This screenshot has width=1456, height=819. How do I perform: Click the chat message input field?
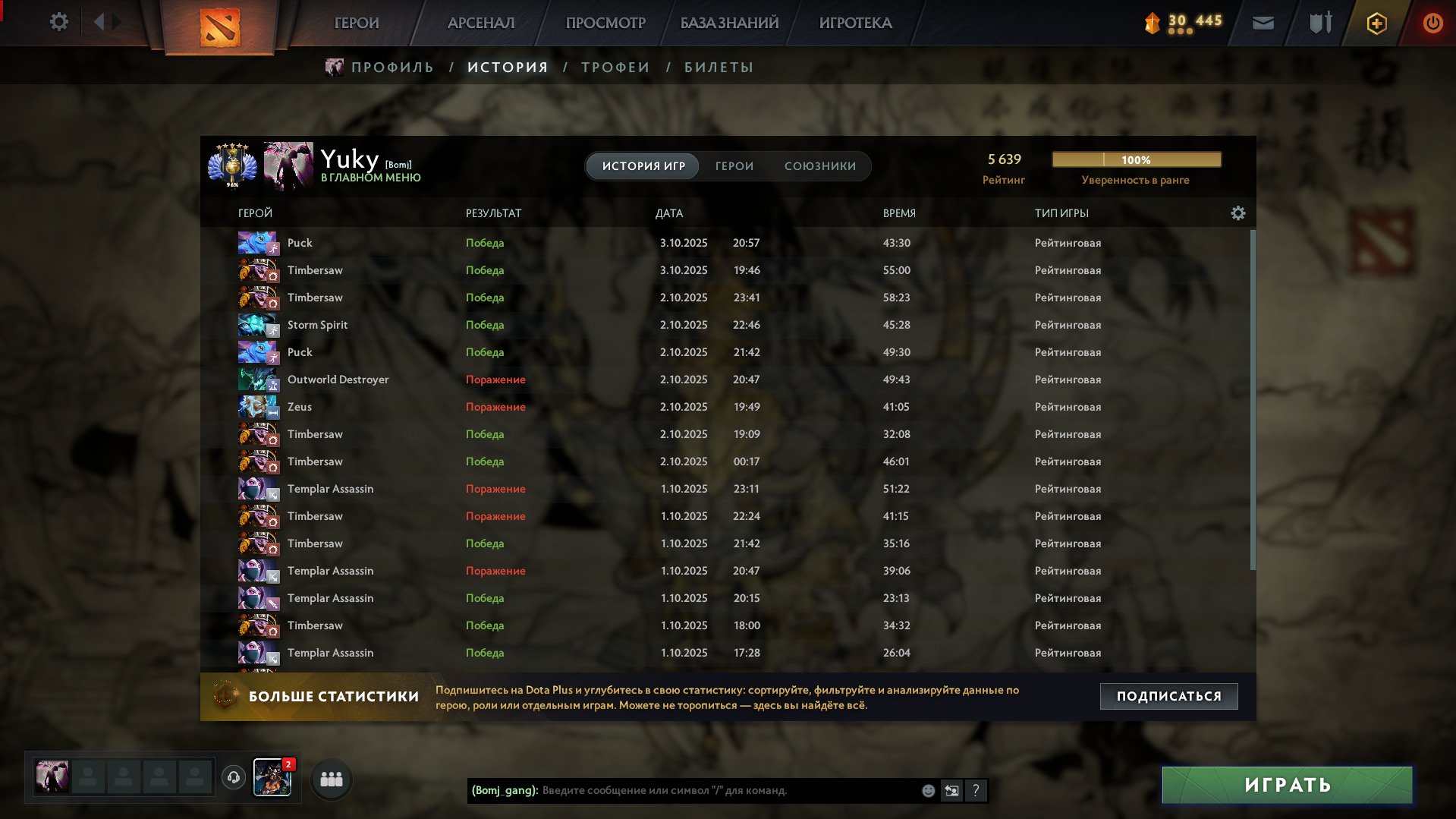(728, 791)
